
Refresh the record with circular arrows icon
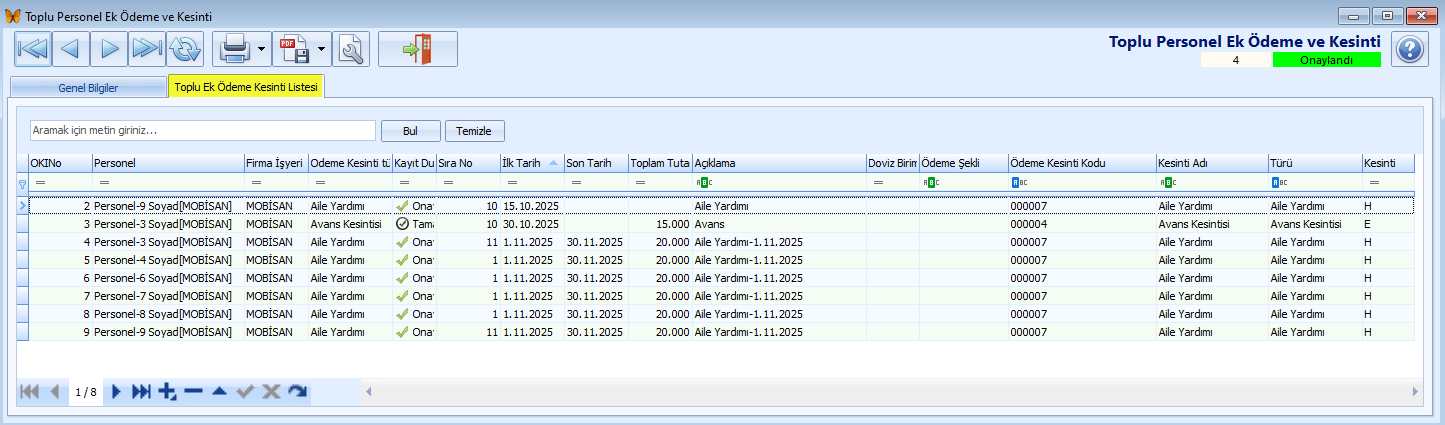(184, 48)
